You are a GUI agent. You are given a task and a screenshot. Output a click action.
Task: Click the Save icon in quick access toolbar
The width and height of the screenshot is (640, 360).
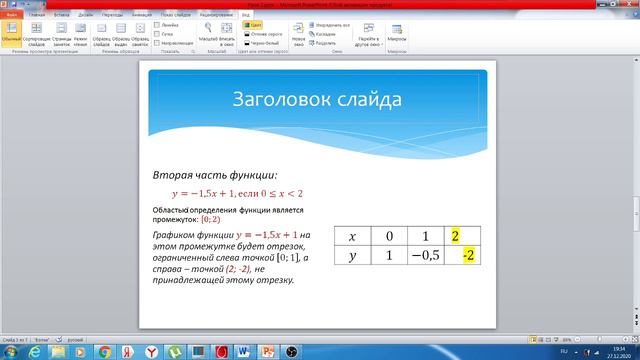click(x=14, y=4)
